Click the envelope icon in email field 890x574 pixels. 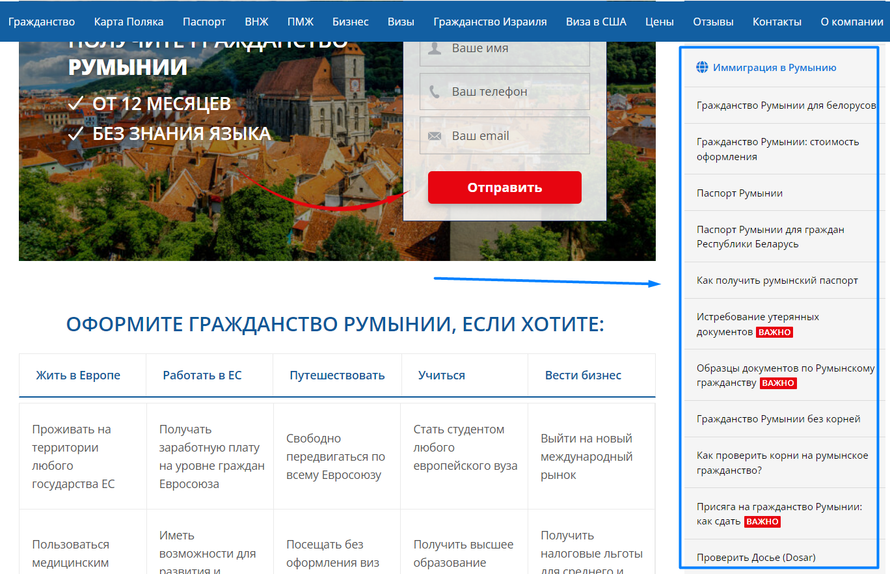pyautogui.click(x=434, y=136)
